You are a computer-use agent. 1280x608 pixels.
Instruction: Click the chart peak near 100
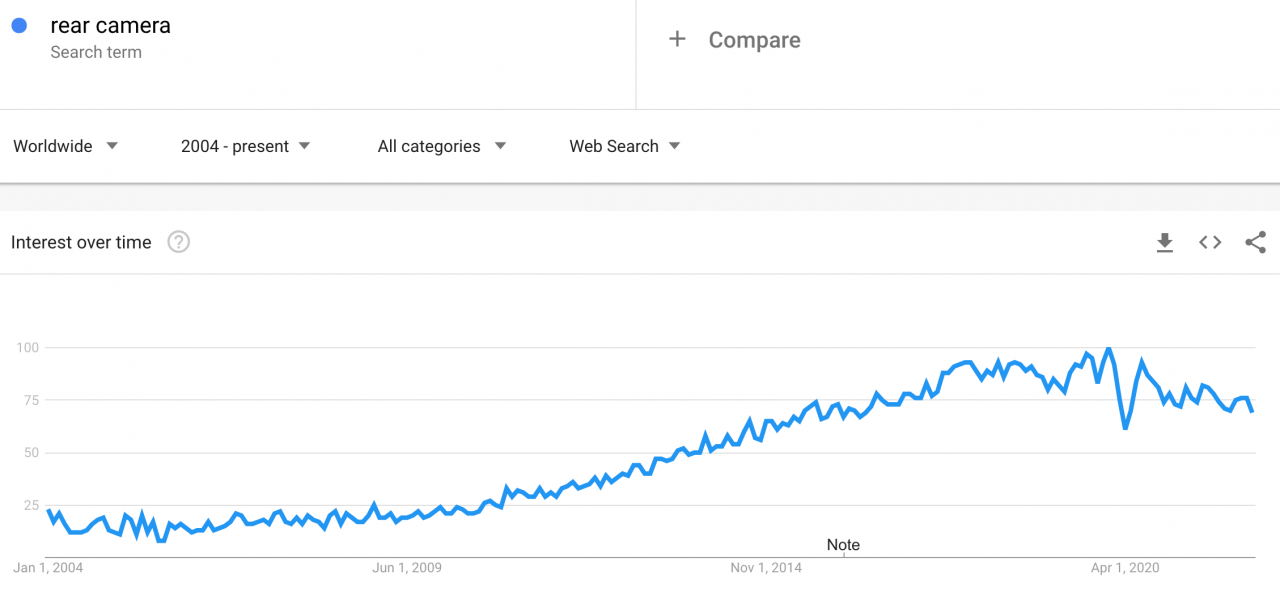coord(1107,349)
